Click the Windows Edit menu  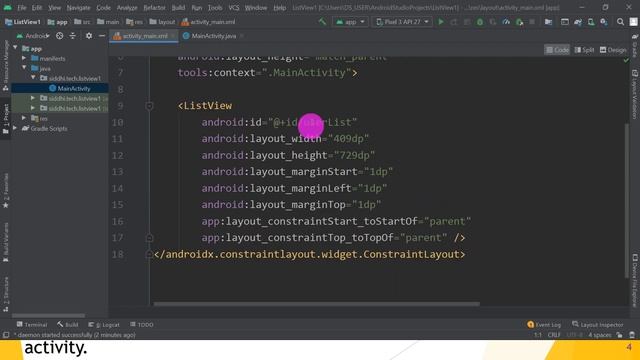click(x=37, y=8)
